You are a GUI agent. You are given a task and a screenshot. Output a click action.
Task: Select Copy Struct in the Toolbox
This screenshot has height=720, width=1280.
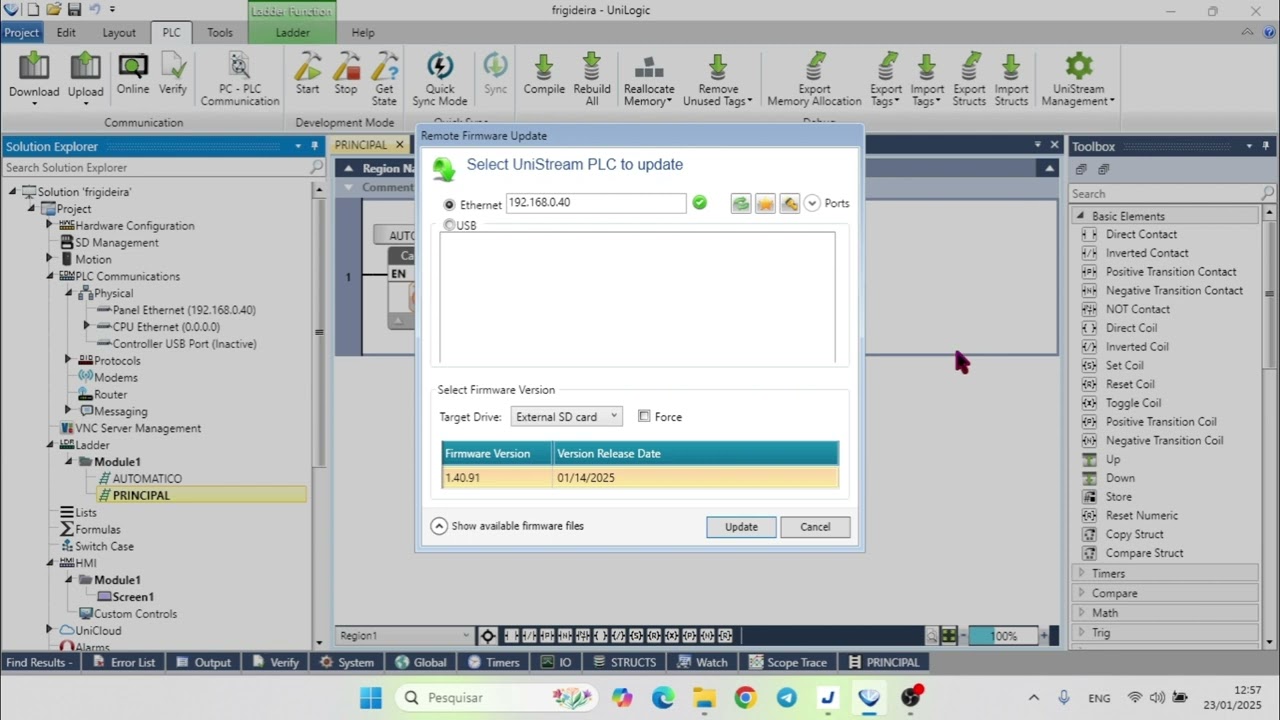click(x=1134, y=534)
